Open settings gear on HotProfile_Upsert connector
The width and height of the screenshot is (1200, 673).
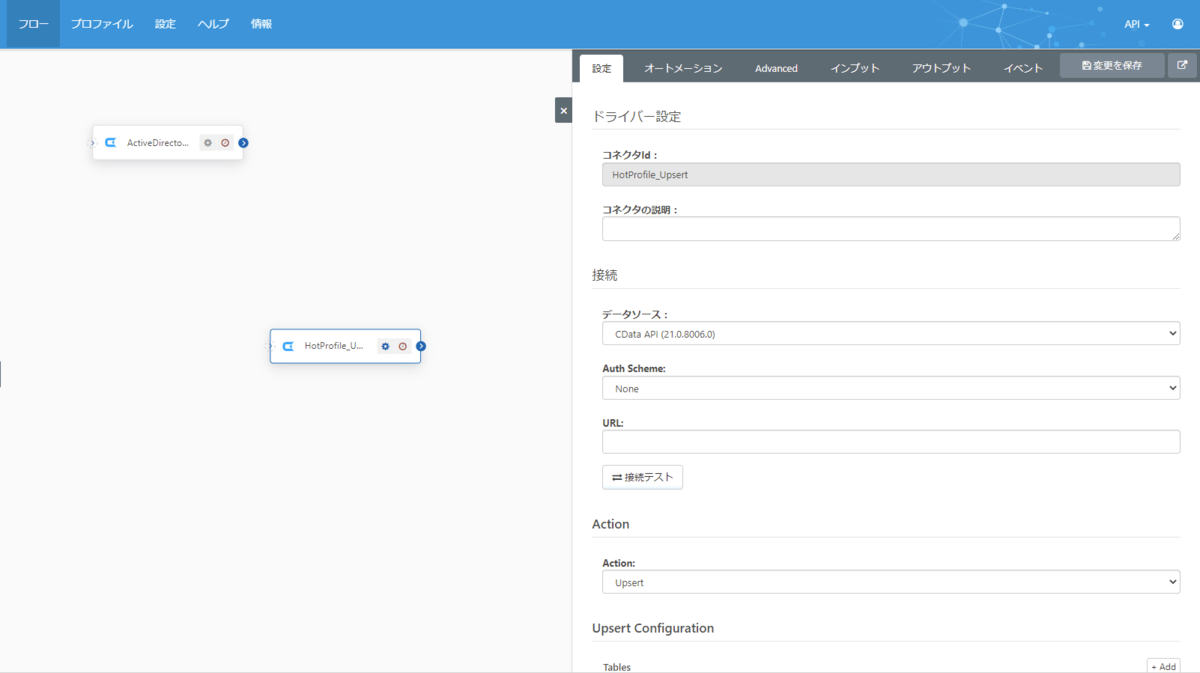[x=385, y=346]
